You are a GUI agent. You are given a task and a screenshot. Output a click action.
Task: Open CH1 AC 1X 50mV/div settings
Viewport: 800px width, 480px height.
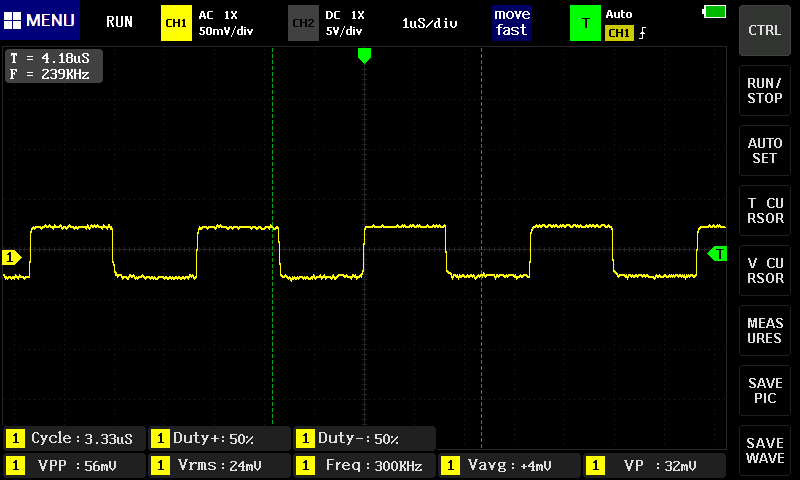(225, 23)
